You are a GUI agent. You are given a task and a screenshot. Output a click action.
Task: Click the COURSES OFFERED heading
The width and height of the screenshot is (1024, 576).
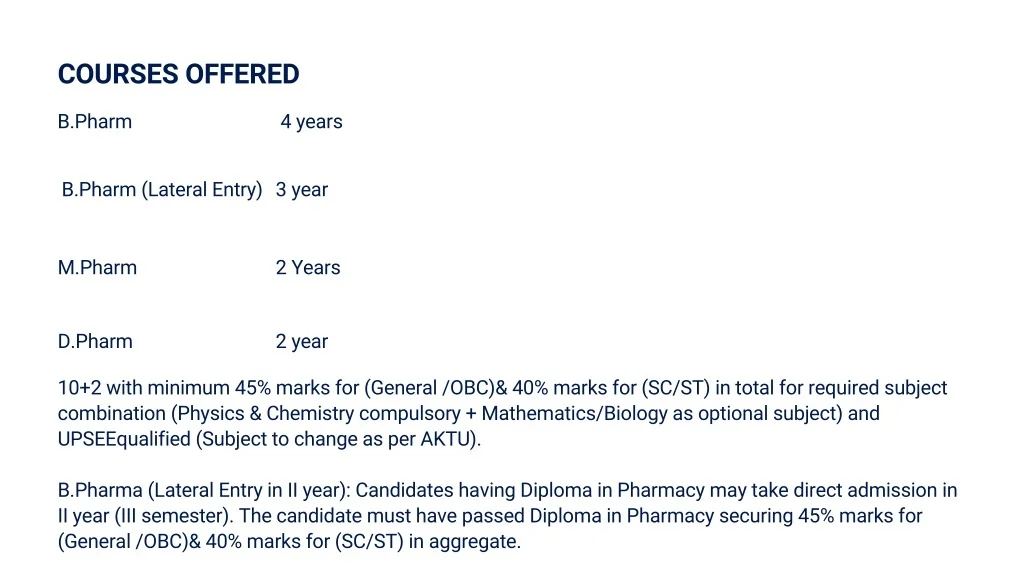178,74
